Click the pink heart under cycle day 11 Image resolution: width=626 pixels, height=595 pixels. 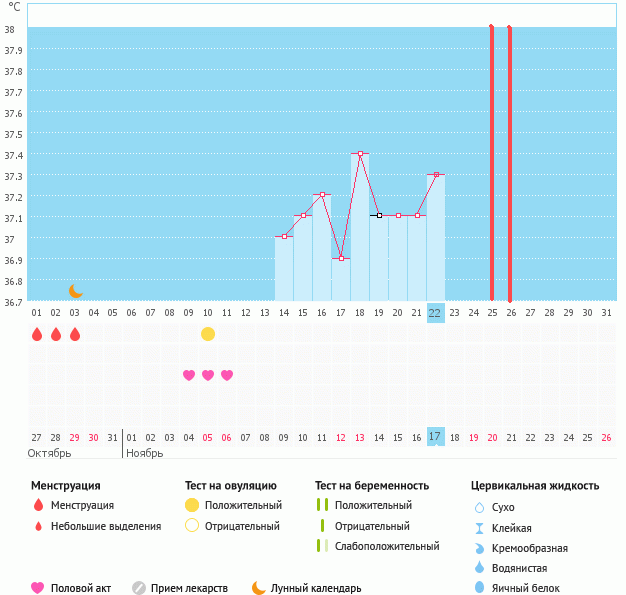[227, 375]
